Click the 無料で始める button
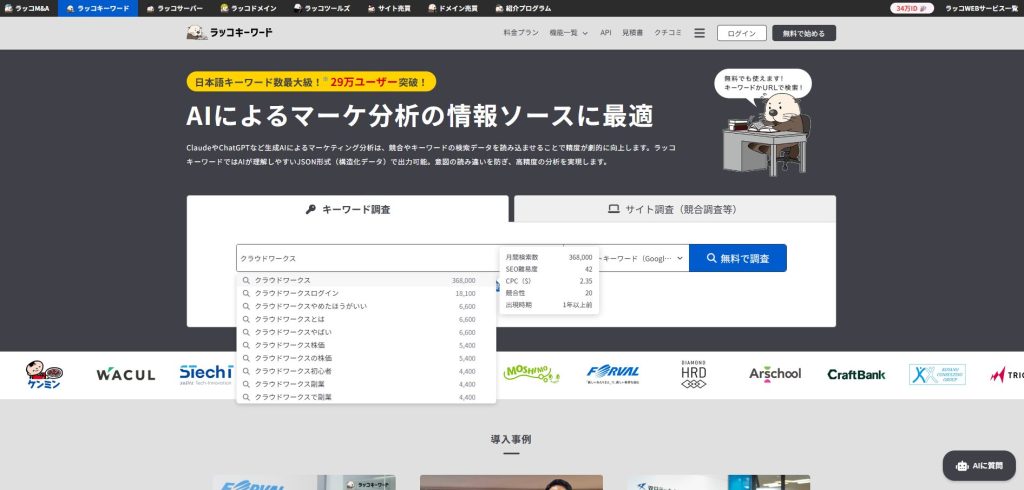Screen dimensions: 1024x490 pyautogui.click(x=804, y=33)
